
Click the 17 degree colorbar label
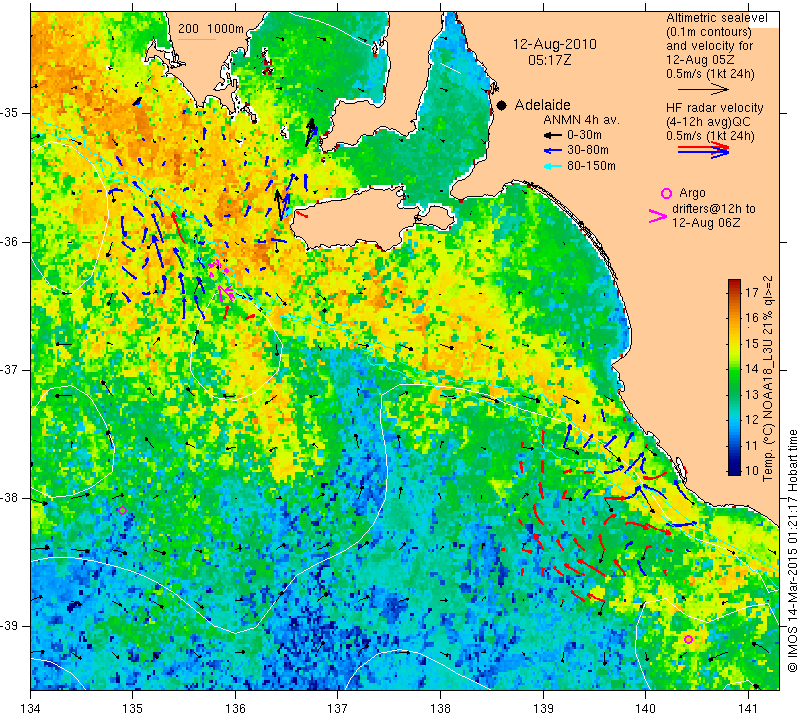click(x=752, y=292)
